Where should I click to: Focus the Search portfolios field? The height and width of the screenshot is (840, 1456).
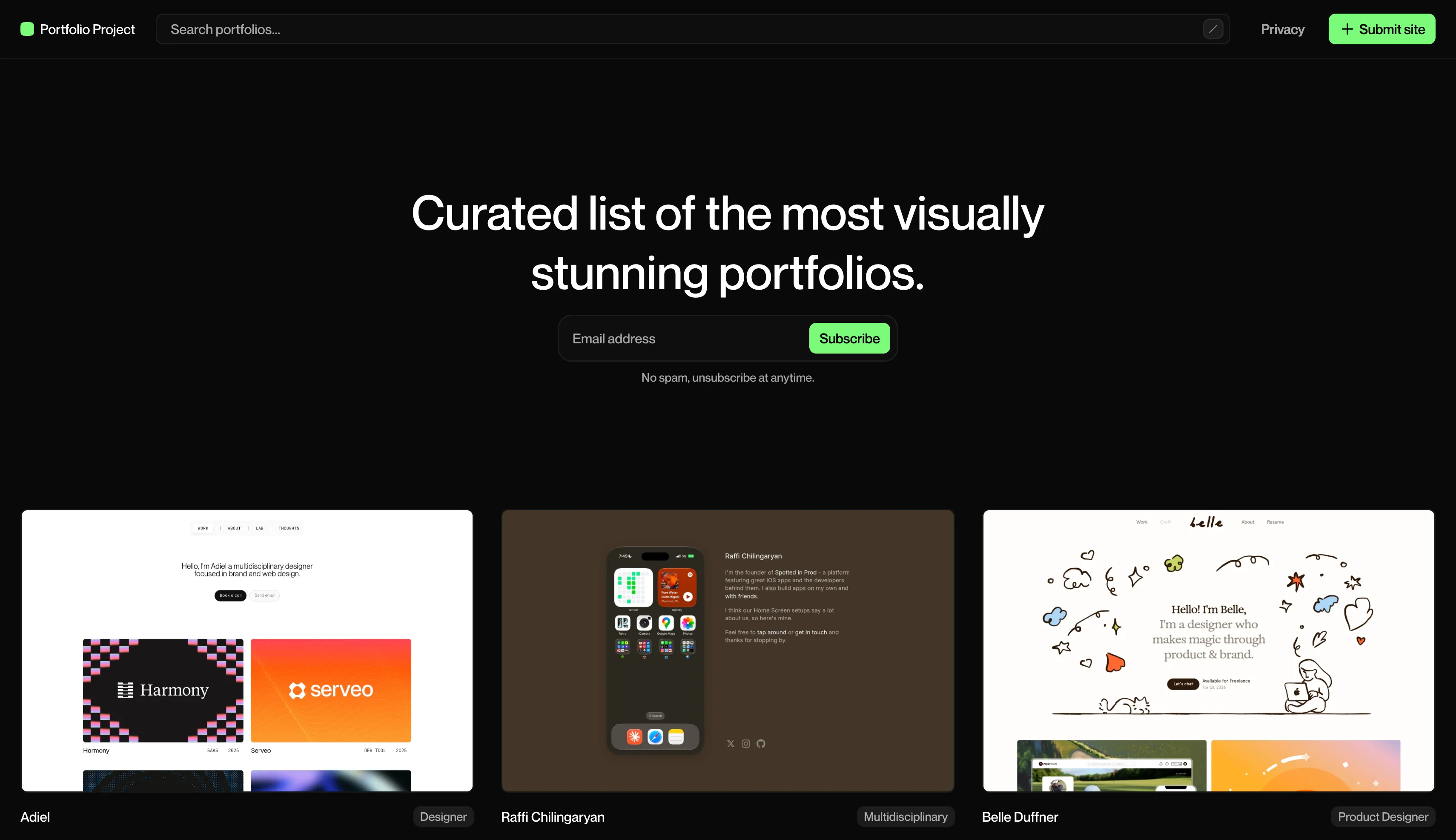point(680,29)
